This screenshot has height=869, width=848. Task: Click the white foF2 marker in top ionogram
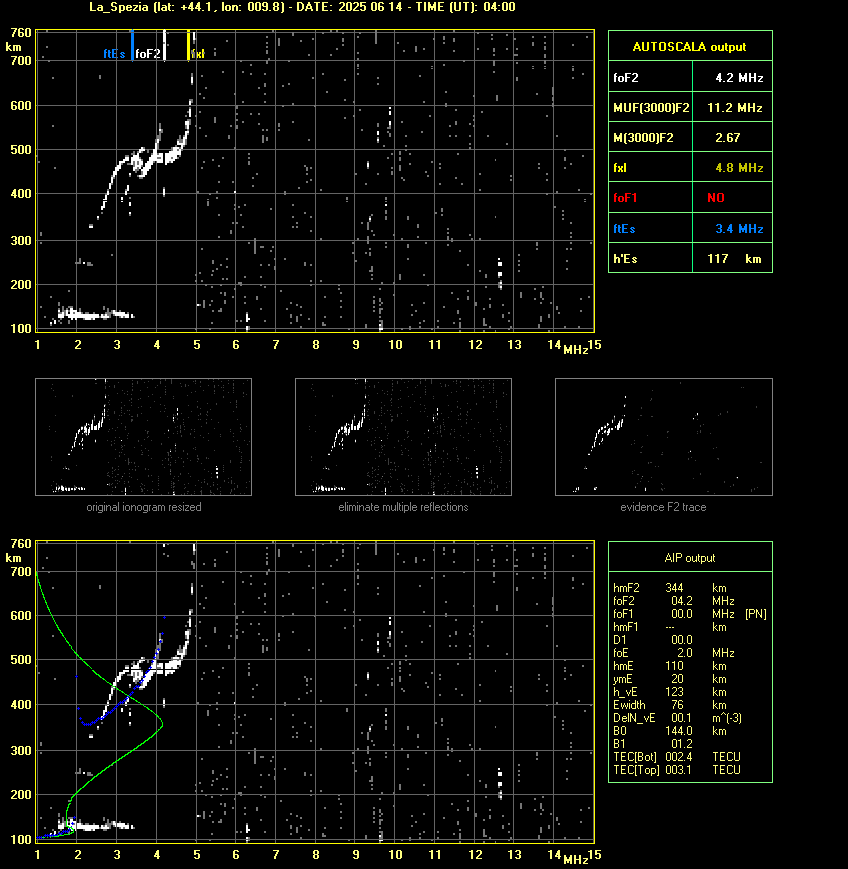coord(165,45)
